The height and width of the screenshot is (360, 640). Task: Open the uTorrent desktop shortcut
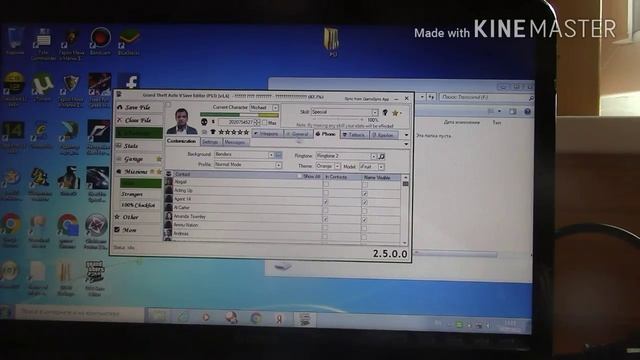click(42, 87)
